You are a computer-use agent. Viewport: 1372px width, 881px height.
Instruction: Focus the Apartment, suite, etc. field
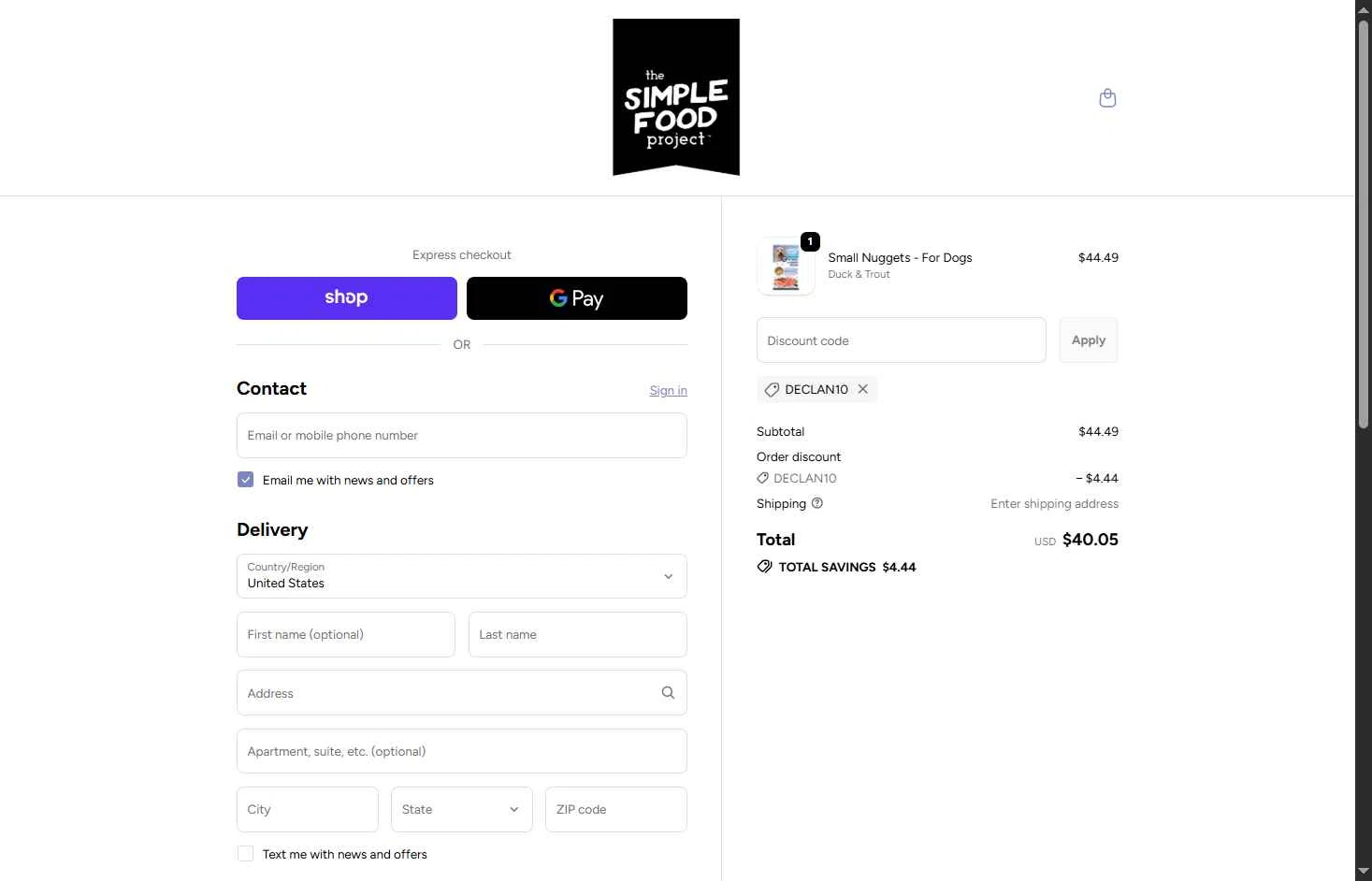point(462,751)
